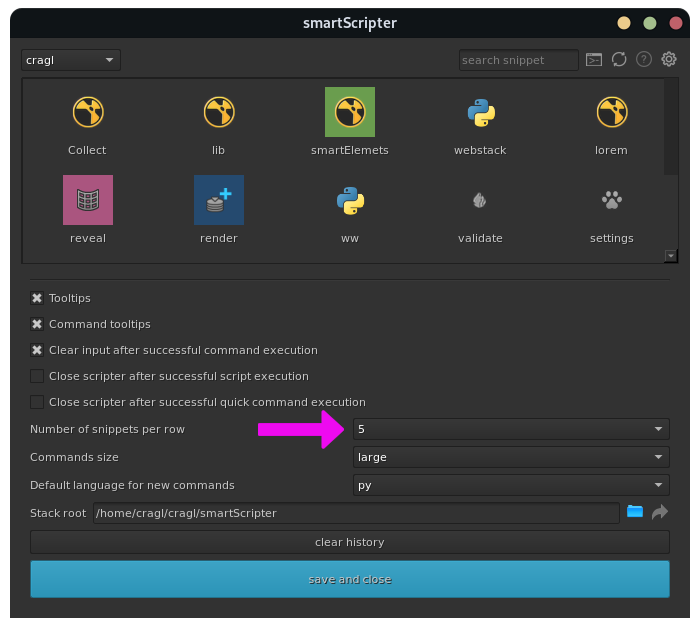Open the validate snippet
This screenshot has height=628, width=700.
point(480,200)
